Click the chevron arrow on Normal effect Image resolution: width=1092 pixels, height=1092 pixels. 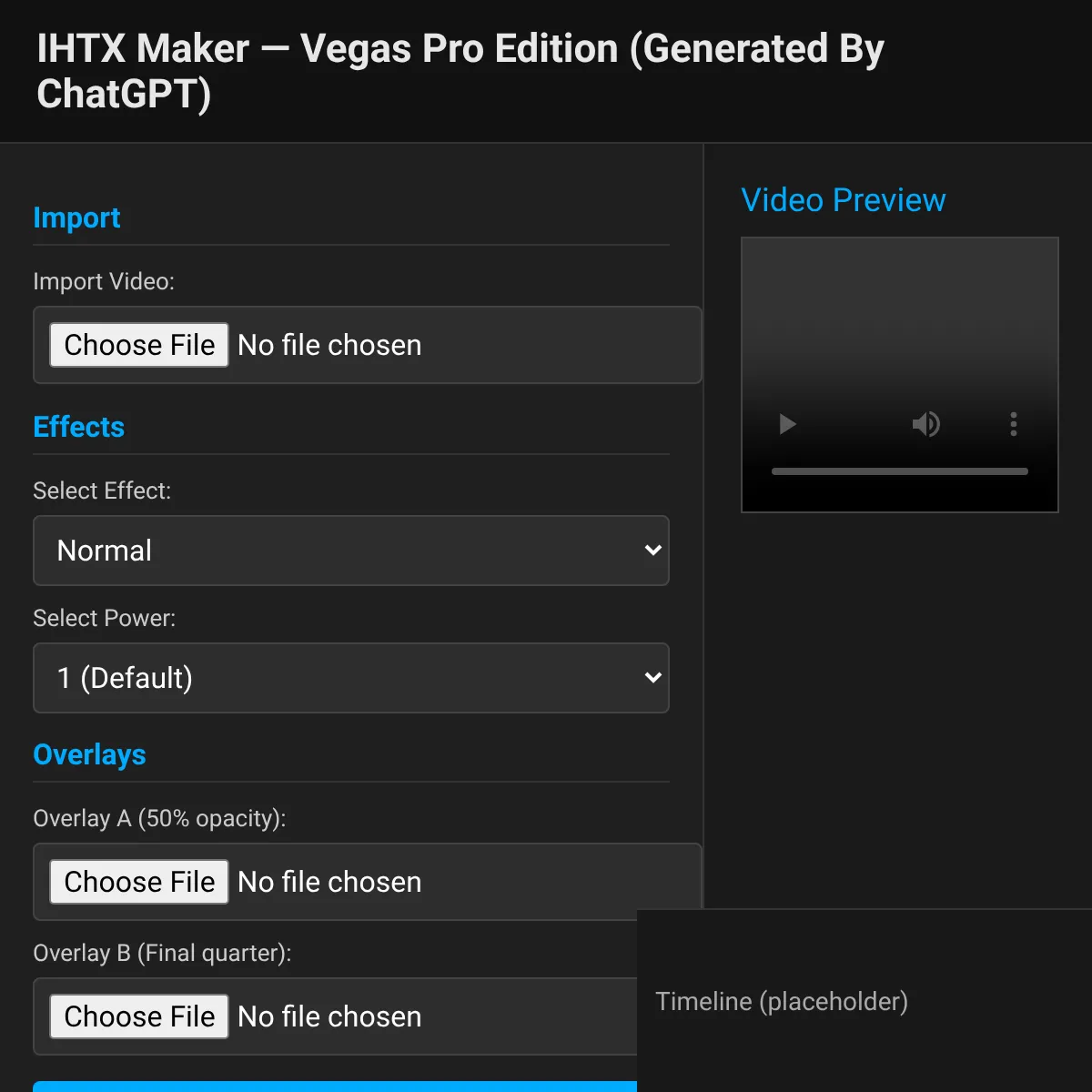coord(652,551)
